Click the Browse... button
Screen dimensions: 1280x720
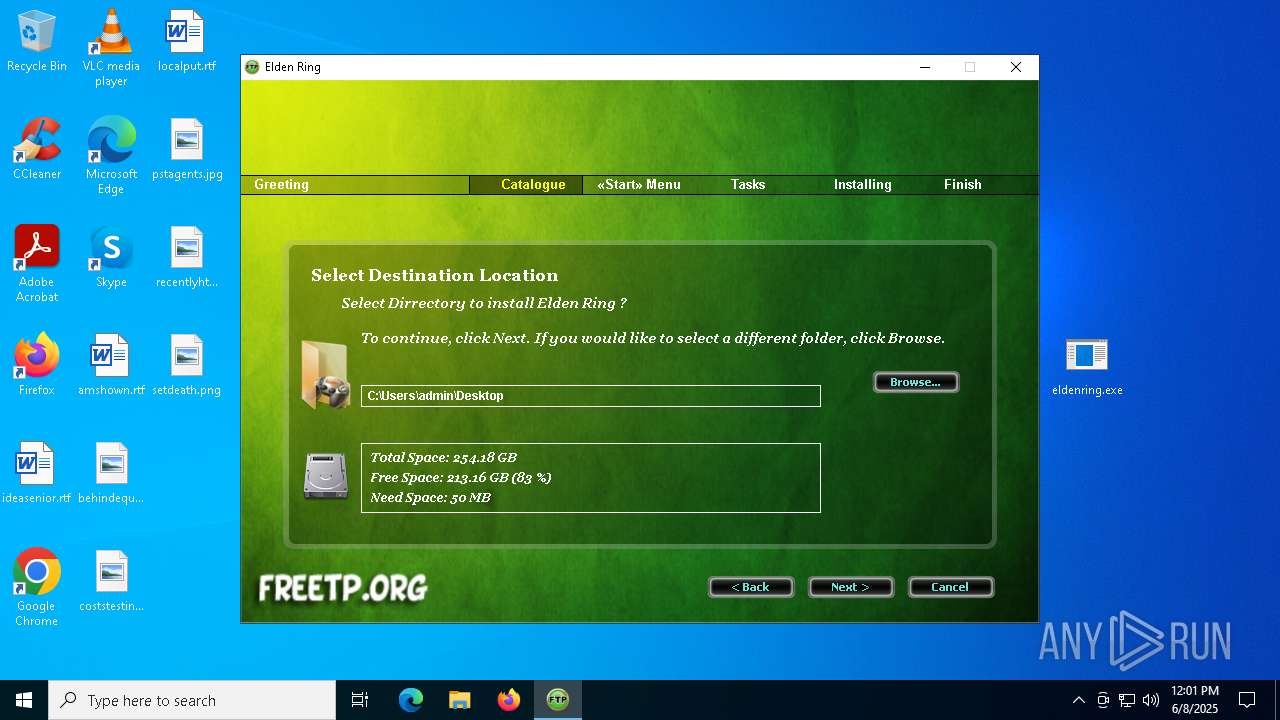(916, 382)
